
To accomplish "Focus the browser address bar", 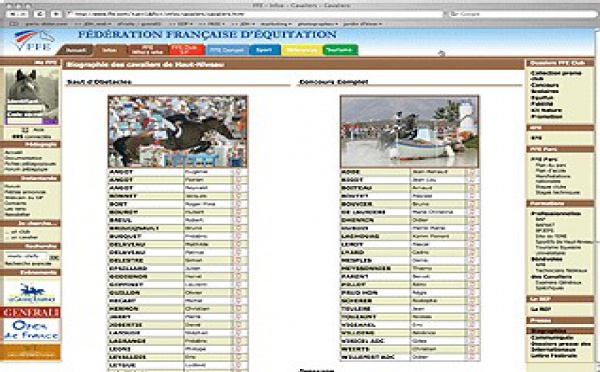I will click(254, 14).
